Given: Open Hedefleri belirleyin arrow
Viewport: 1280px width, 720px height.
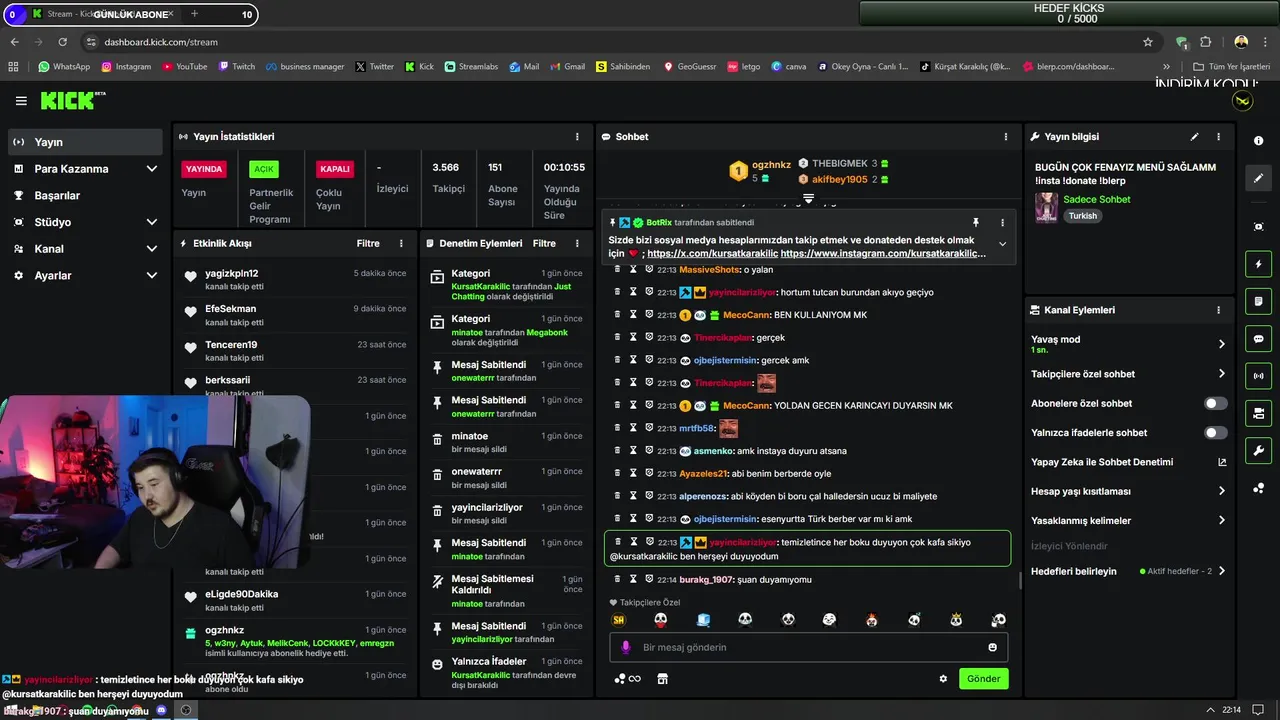Looking at the screenshot, I should [1221, 571].
